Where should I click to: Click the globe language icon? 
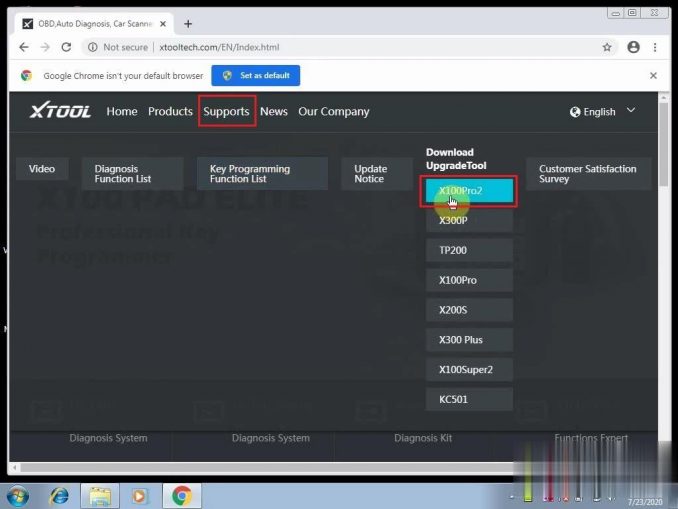[575, 112]
